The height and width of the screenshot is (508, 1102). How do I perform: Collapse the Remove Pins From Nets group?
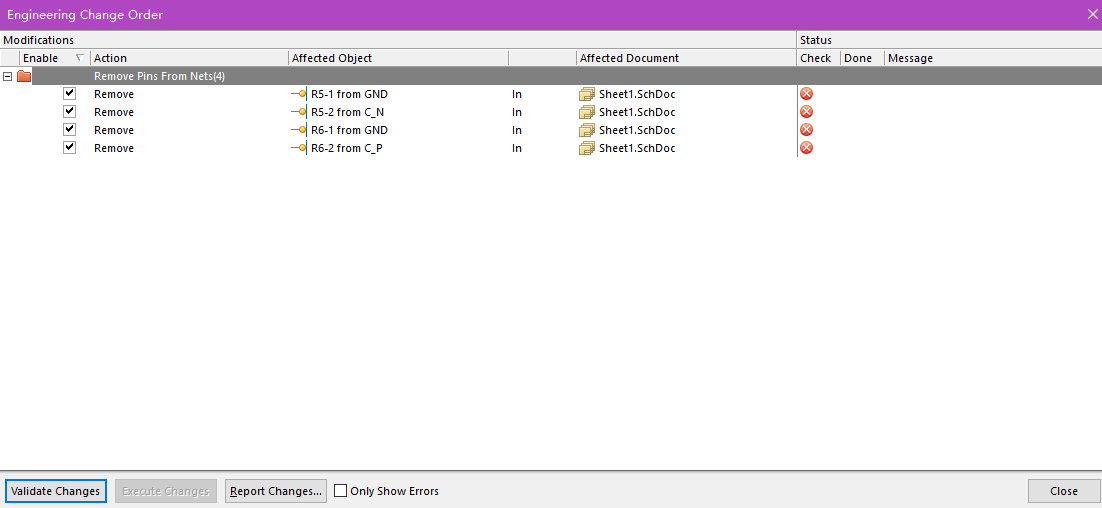point(7,76)
